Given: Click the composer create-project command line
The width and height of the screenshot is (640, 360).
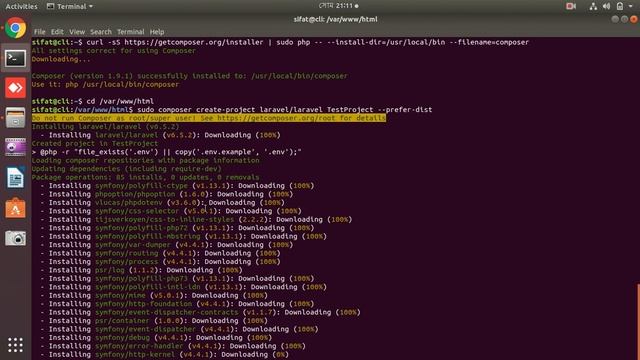Looking at the screenshot, I should (x=284, y=110).
